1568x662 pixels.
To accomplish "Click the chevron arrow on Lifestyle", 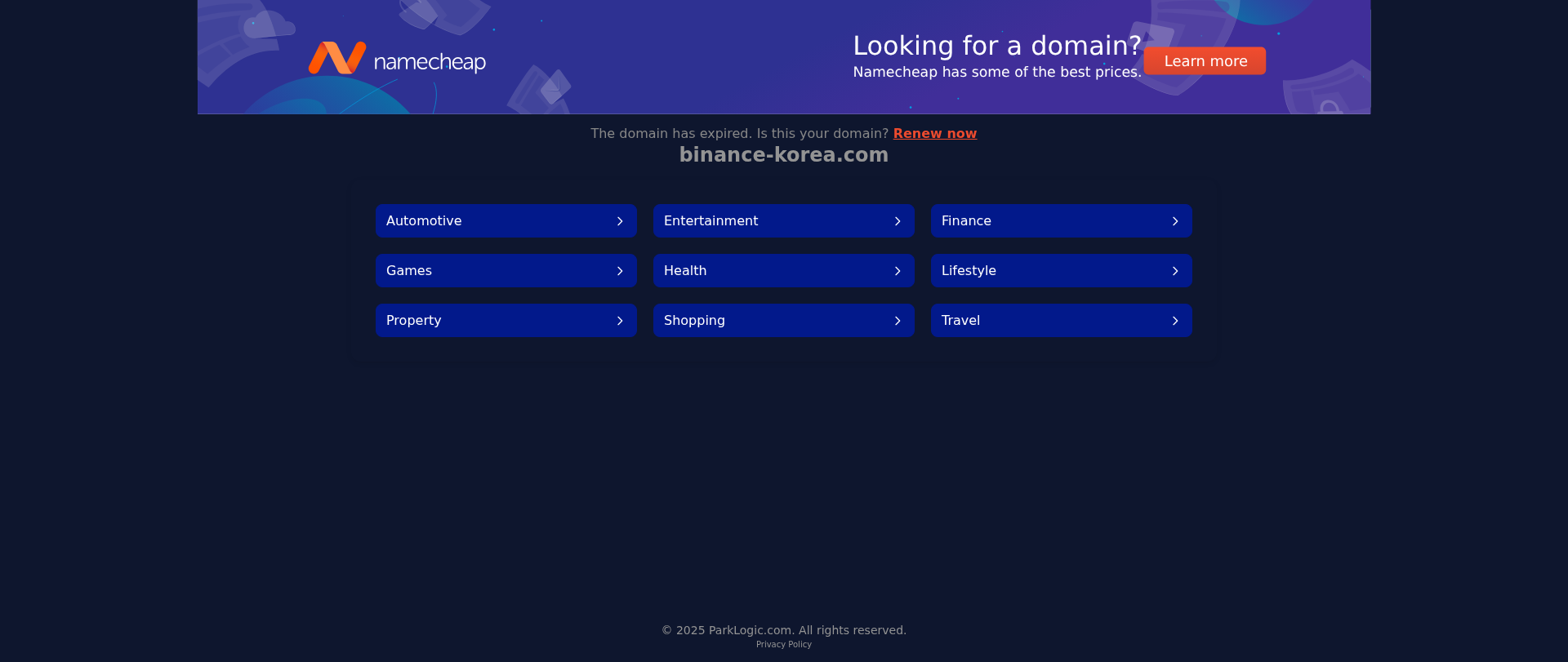I will coord(1175,271).
